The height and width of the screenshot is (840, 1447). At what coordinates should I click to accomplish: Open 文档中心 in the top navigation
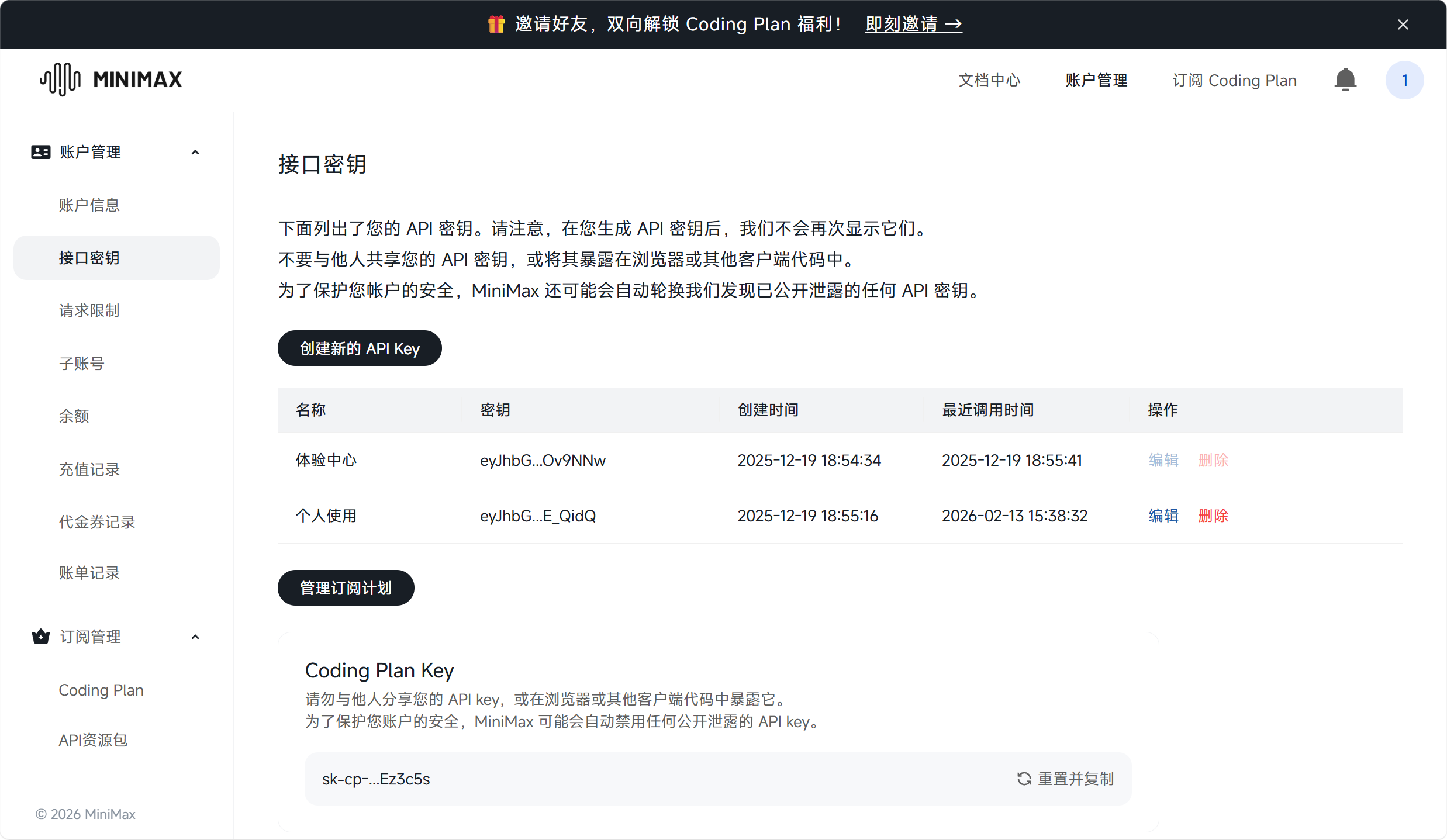click(989, 80)
